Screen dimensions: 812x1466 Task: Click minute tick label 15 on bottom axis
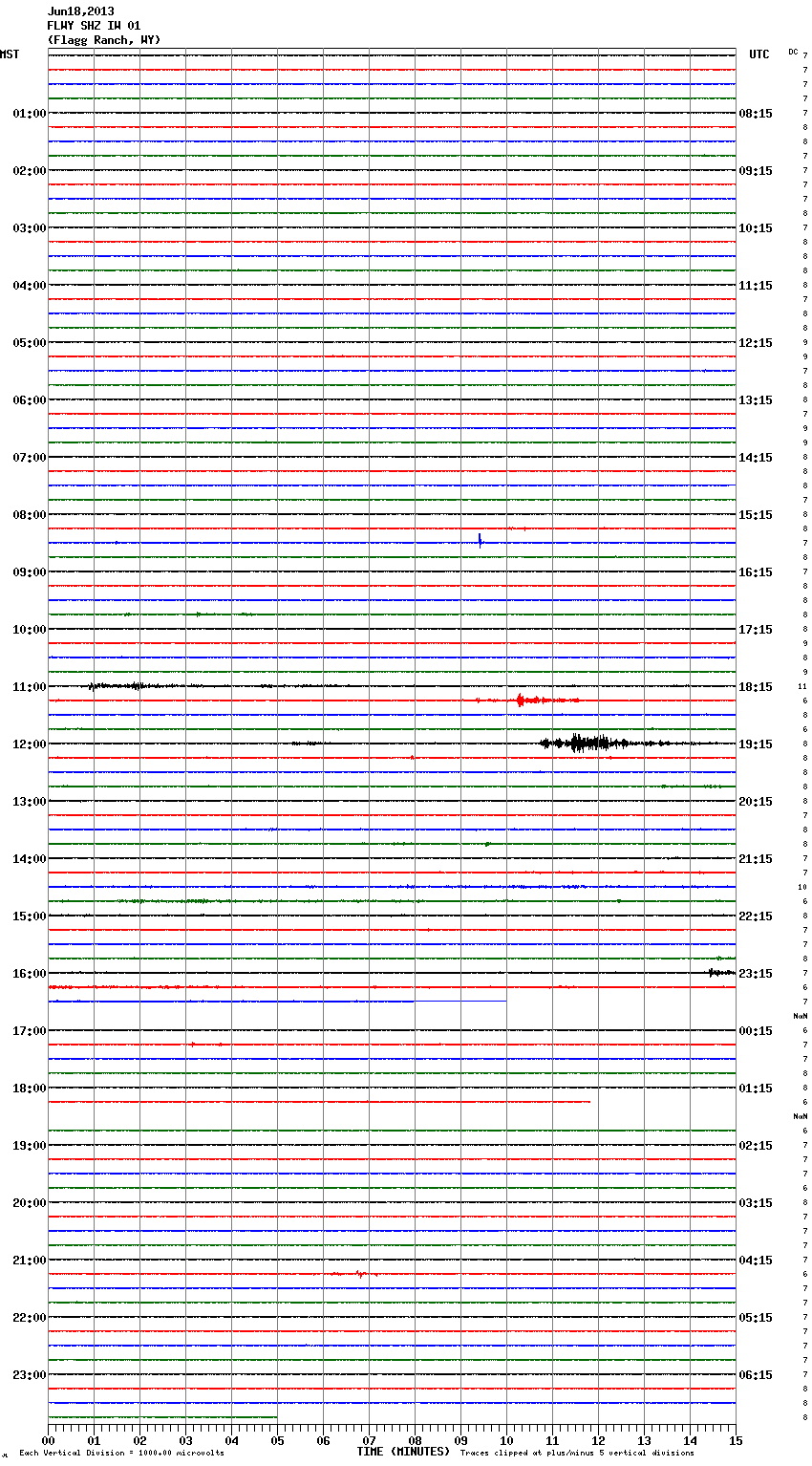(736, 1440)
